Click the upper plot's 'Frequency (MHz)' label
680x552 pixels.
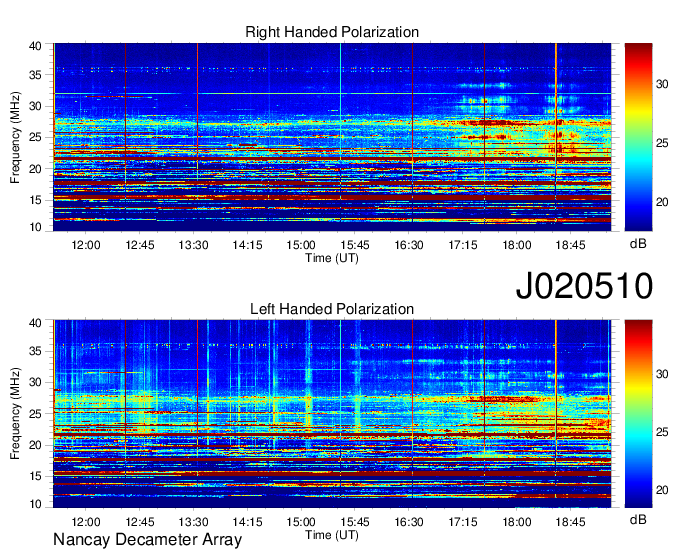[15, 137]
